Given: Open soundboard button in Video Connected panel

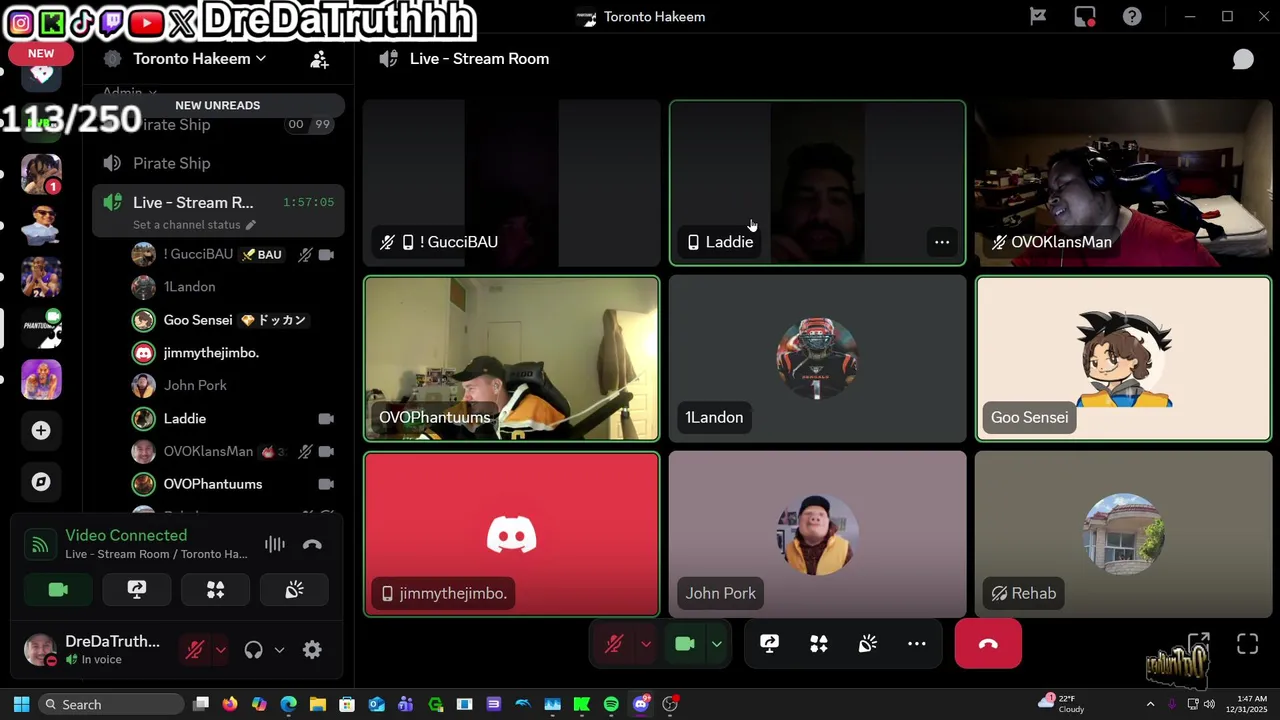Looking at the screenshot, I should coord(294,590).
